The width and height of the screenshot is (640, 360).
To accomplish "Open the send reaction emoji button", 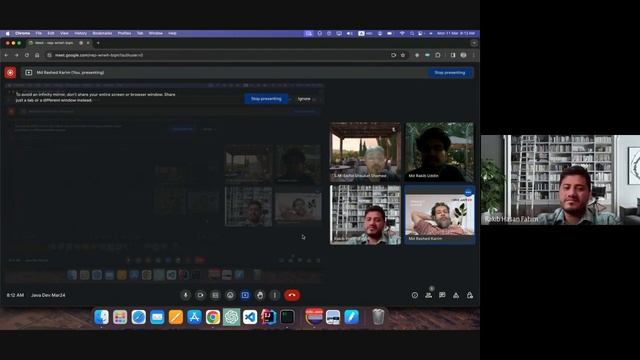I will 230,295.
